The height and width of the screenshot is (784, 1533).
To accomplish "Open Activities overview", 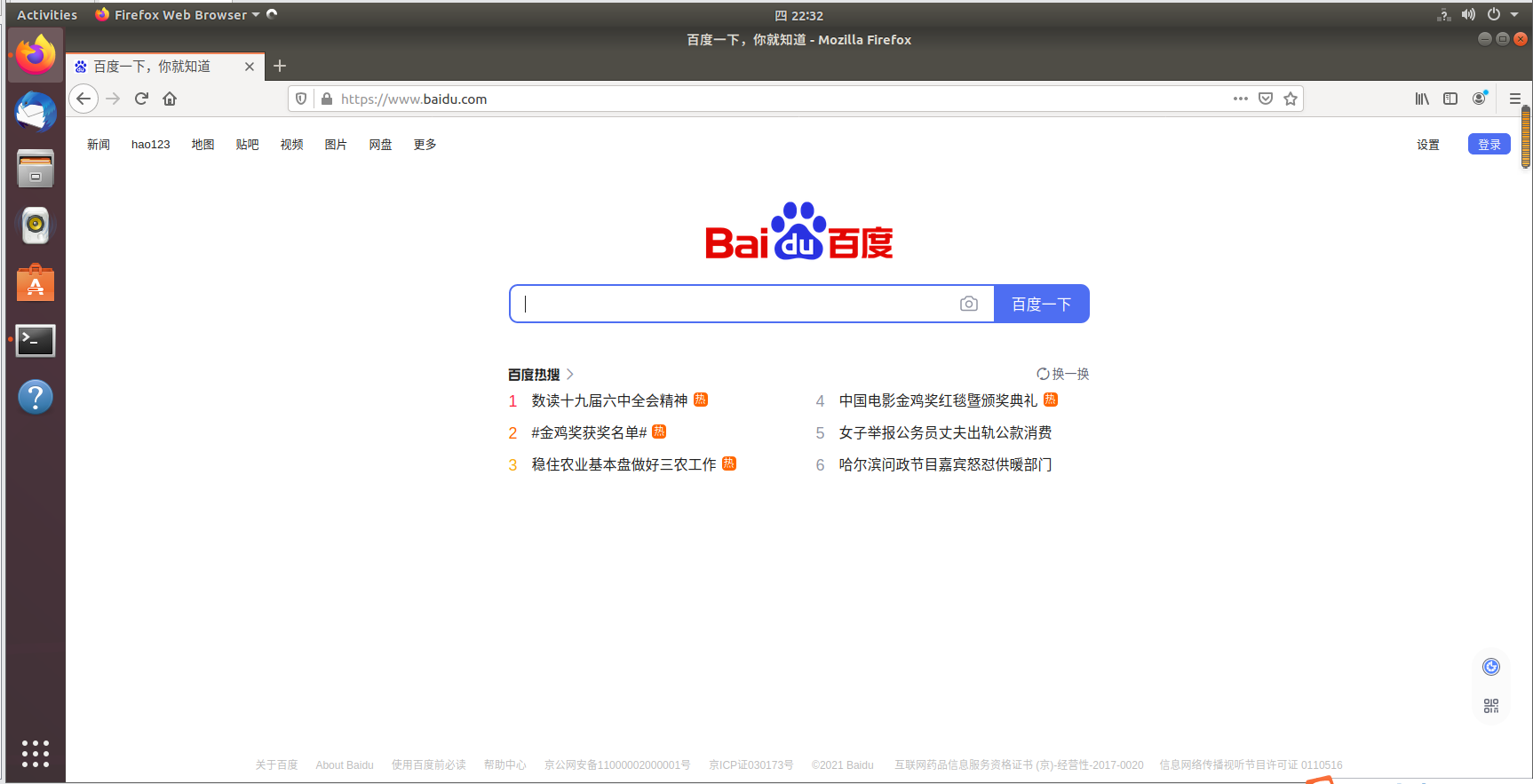I will tap(47, 14).
